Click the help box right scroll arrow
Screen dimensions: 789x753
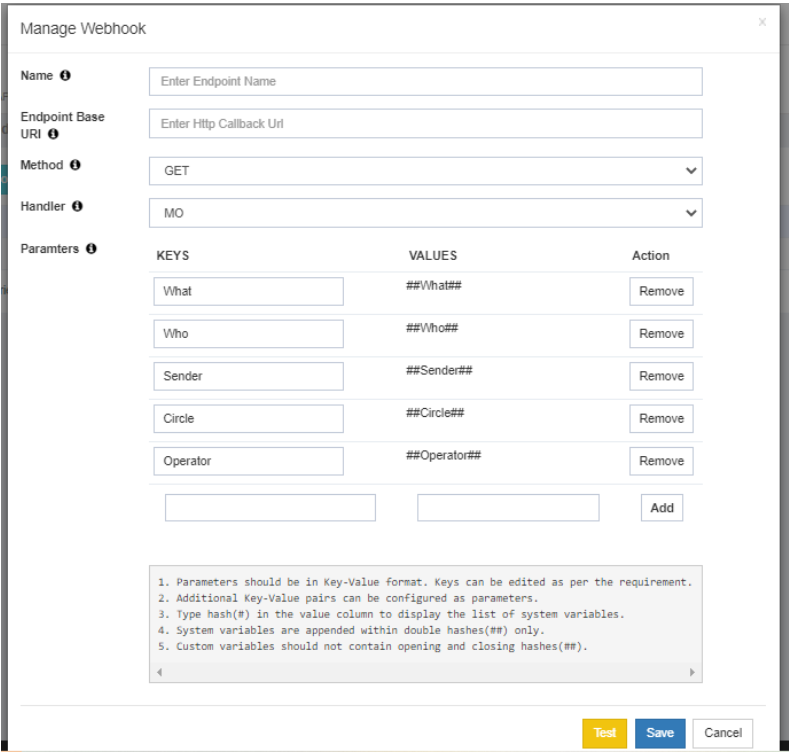[x=692, y=672]
